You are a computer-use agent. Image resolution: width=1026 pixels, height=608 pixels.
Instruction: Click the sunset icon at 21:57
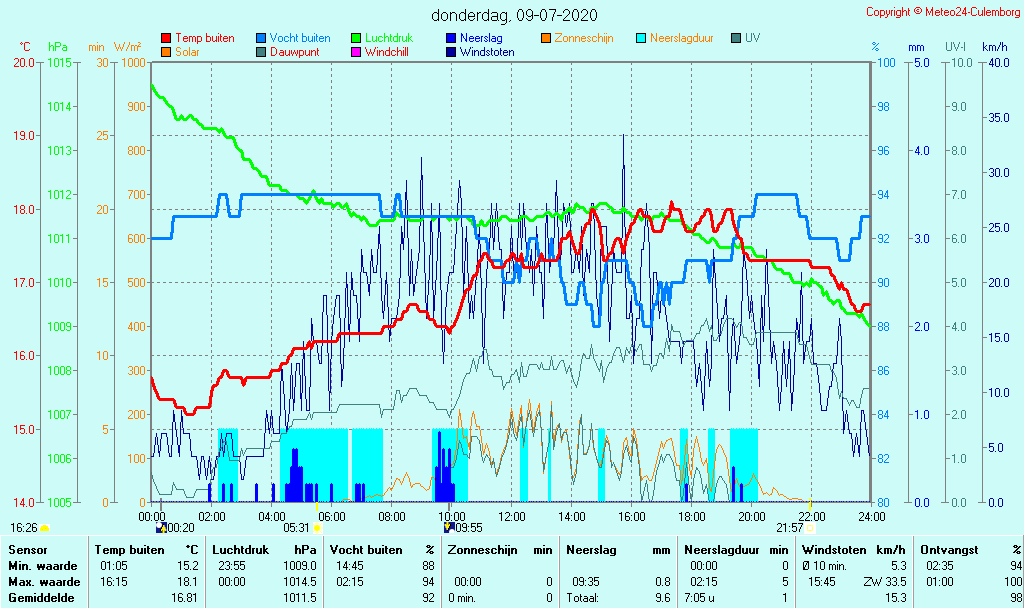pyautogui.click(x=810, y=527)
